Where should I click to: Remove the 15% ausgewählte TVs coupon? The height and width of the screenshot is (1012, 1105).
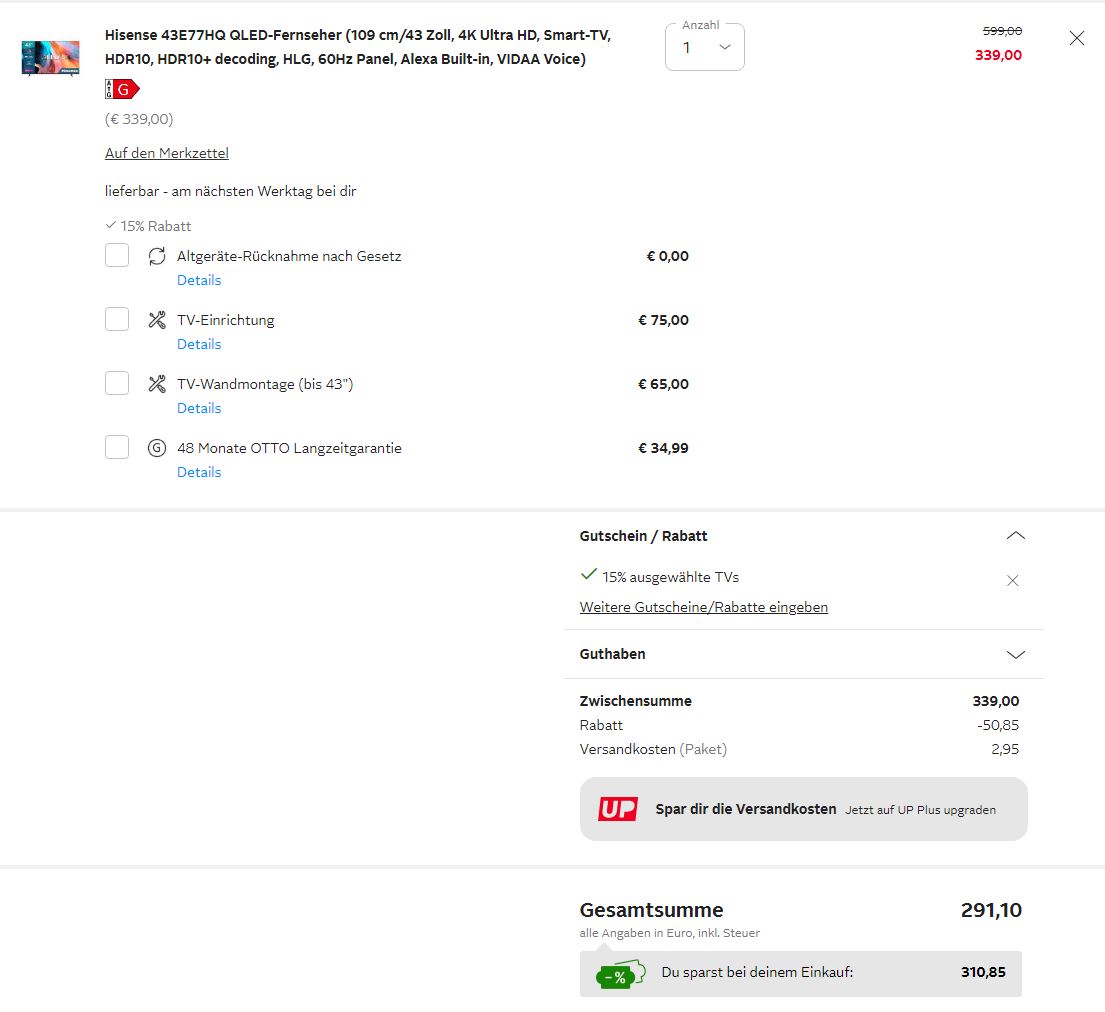(1012, 580)
